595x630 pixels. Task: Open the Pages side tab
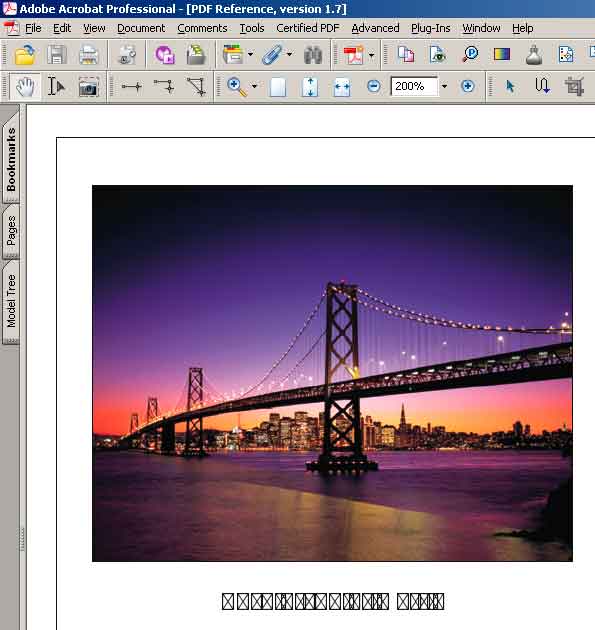[x=11, y=231]
